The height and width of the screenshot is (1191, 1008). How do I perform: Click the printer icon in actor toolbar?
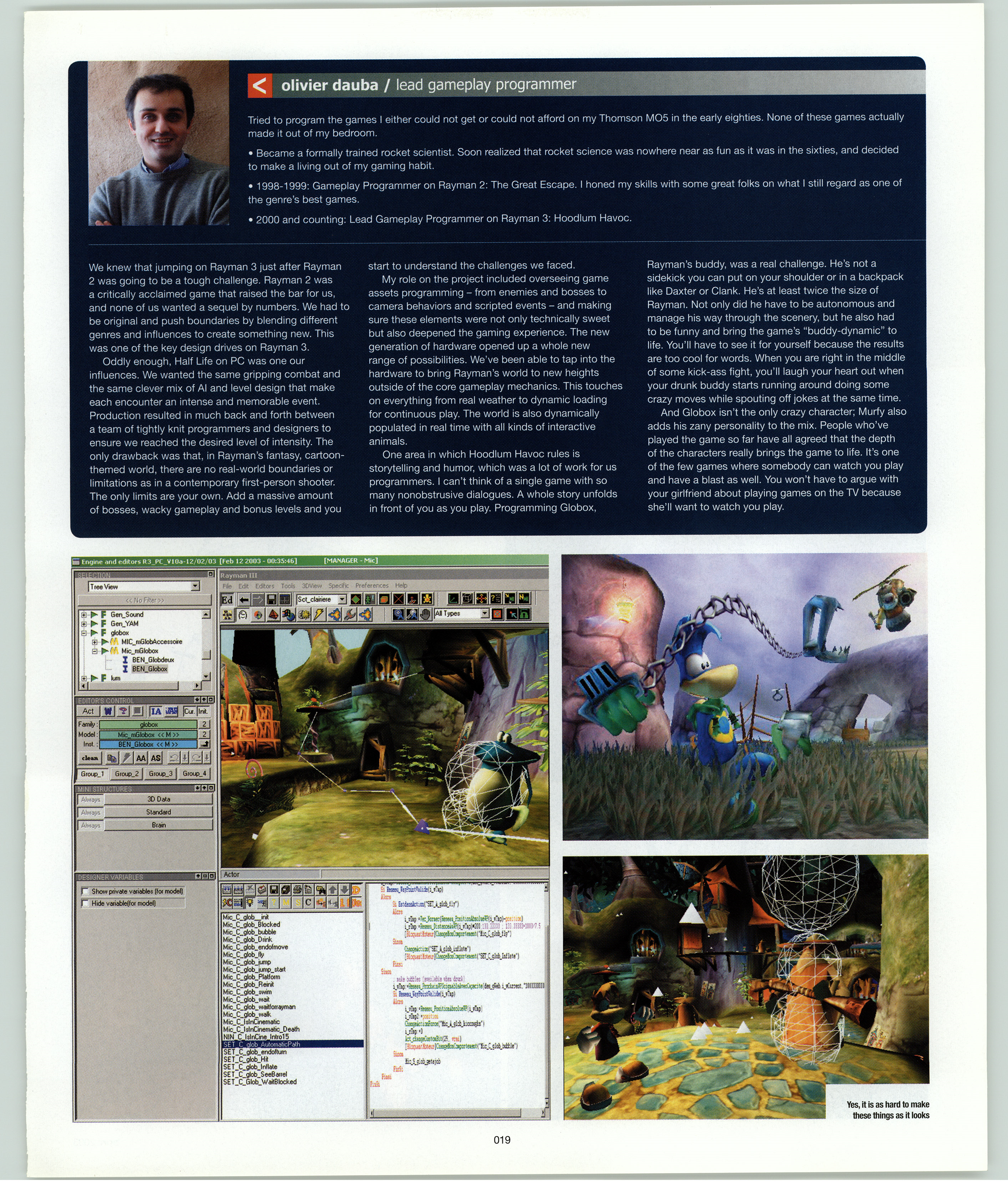pyautogui.click(x=297, y=890)
